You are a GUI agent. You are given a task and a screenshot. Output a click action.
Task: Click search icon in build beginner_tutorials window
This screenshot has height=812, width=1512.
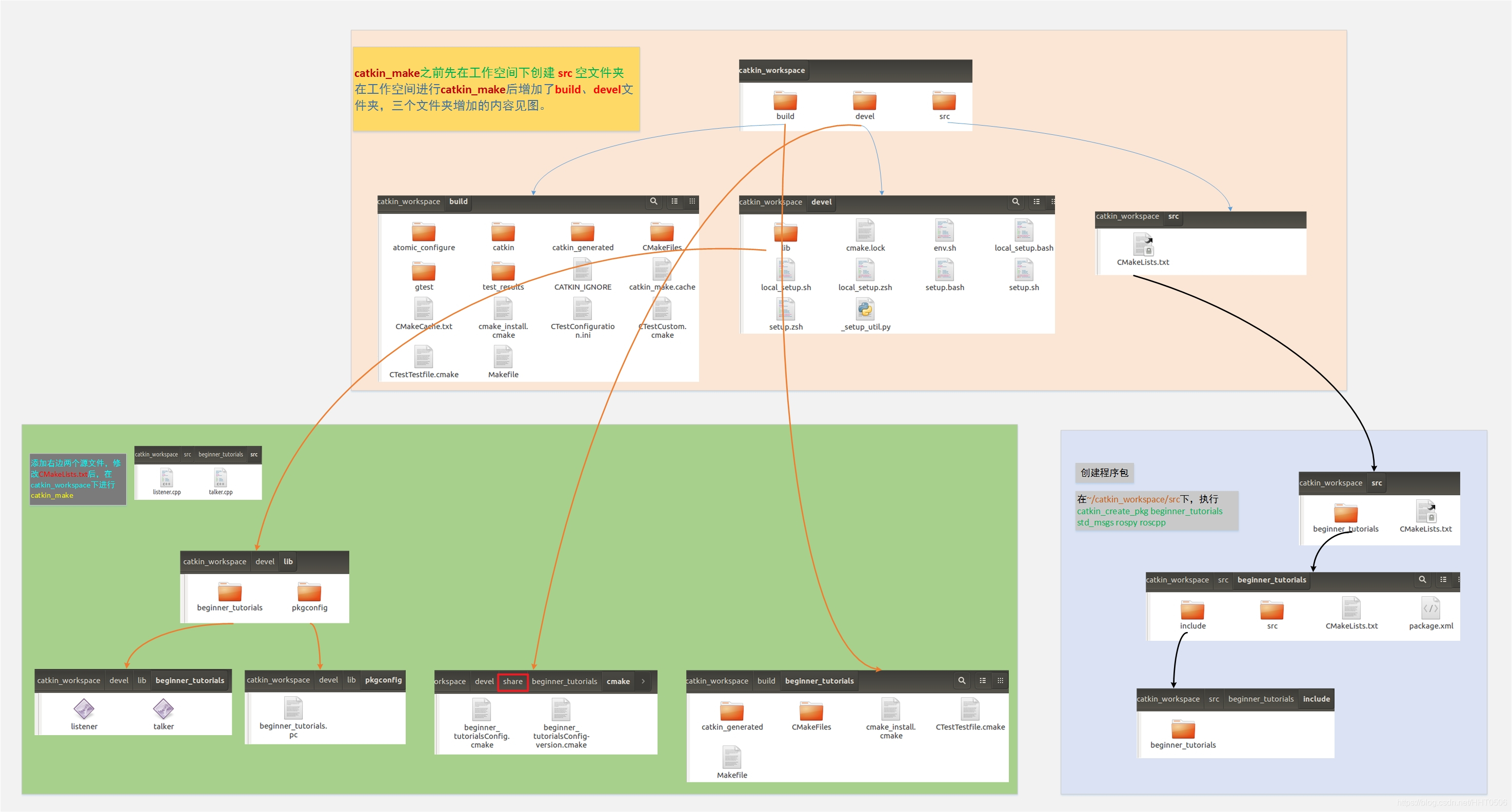point(962,681)
